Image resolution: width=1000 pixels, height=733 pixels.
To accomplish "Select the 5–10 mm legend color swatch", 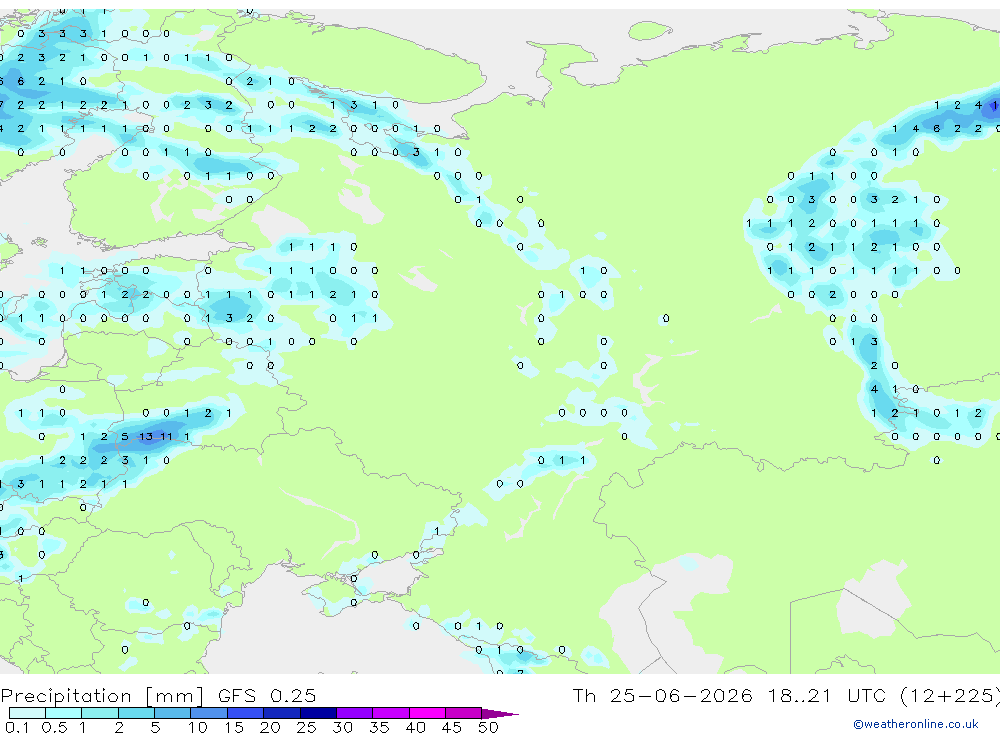I will coord(173,713).
